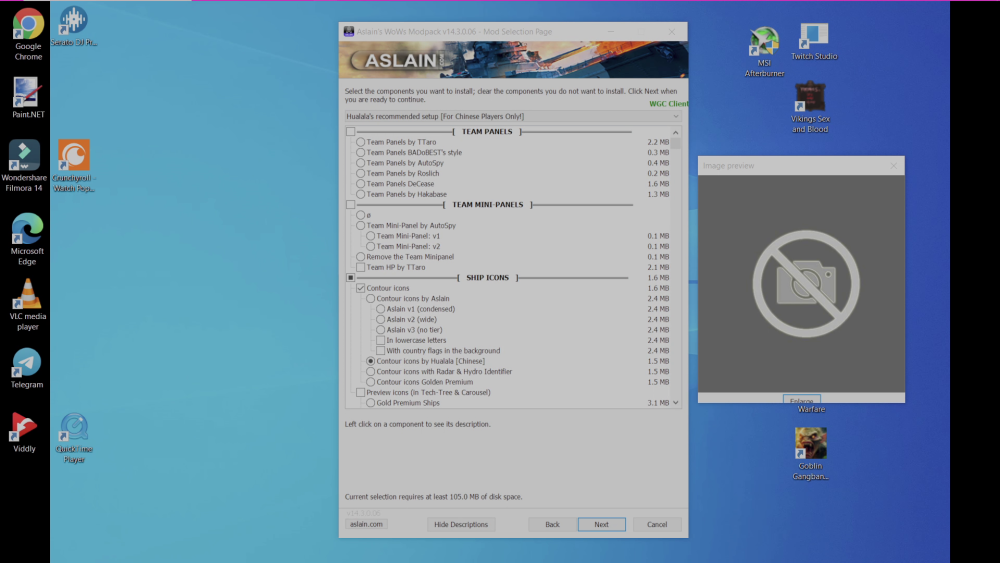1000x563 pixels.
Task: Click the no-image placeholder in Image preview
Action: 806,284
